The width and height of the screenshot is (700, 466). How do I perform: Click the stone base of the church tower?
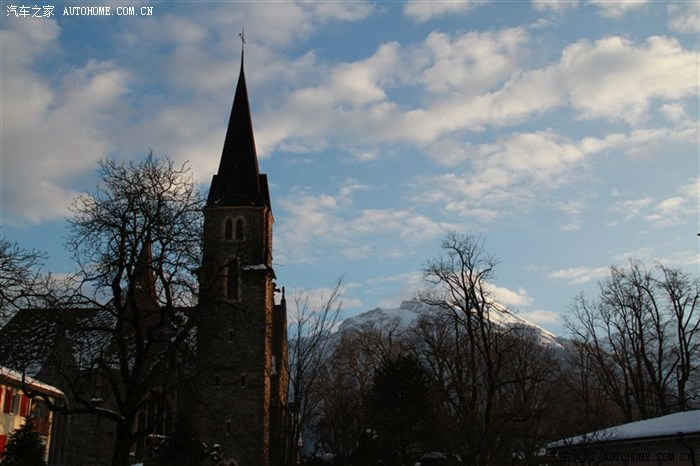point(235,400)
